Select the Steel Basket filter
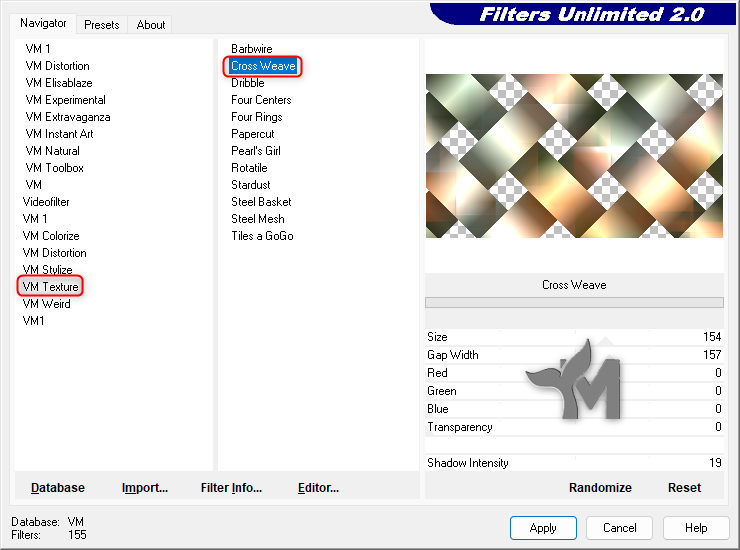The height and width of the screenshot is (550, 740). [261, 202]
